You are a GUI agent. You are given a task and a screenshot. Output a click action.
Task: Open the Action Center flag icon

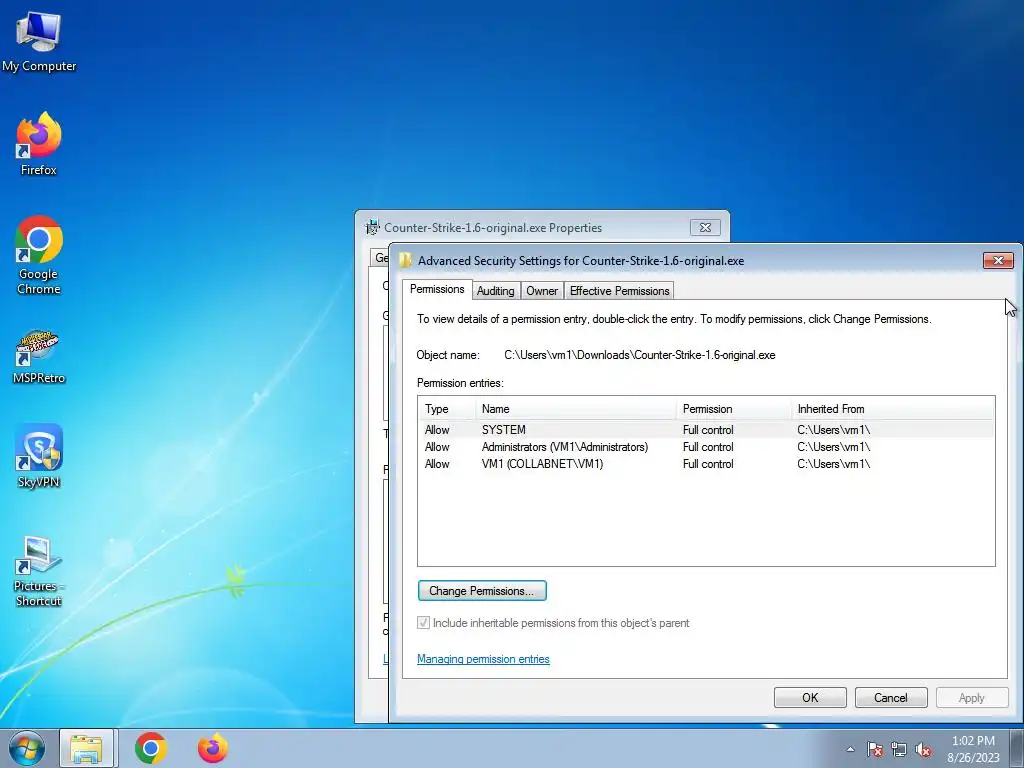click(x=874, y=750)
